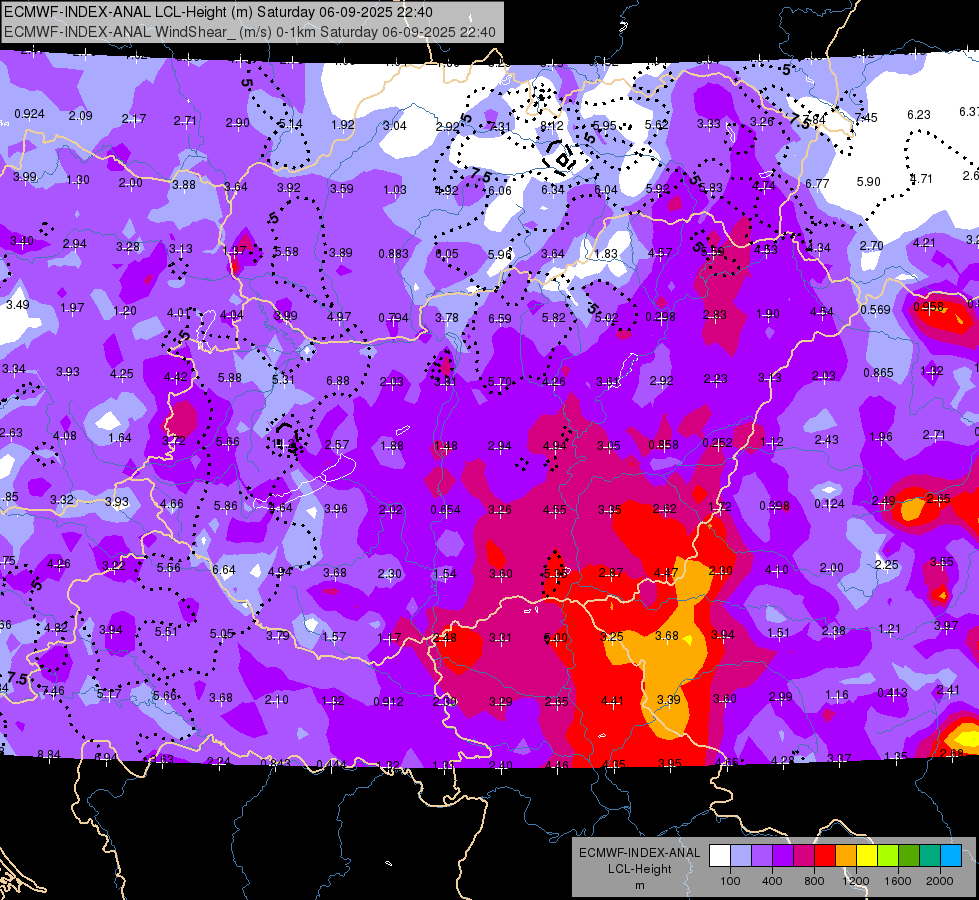Click the grid value 5.58
The image size is (979, 900).
287,252
